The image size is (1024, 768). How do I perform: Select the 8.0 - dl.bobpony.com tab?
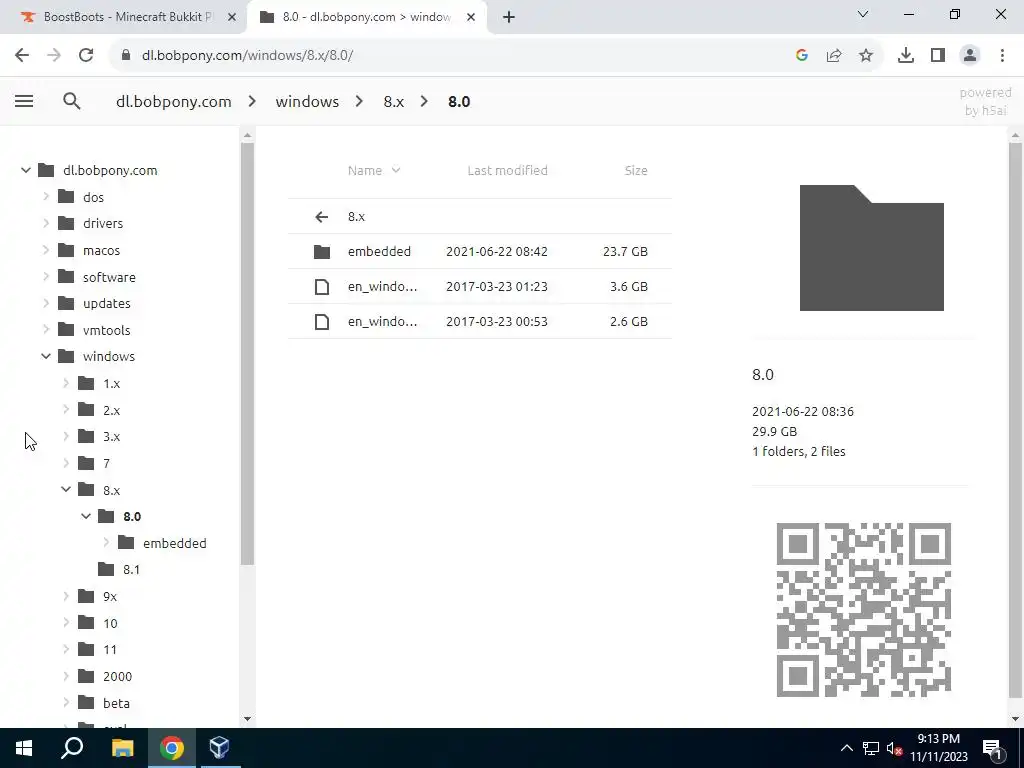tap(366, 17)
